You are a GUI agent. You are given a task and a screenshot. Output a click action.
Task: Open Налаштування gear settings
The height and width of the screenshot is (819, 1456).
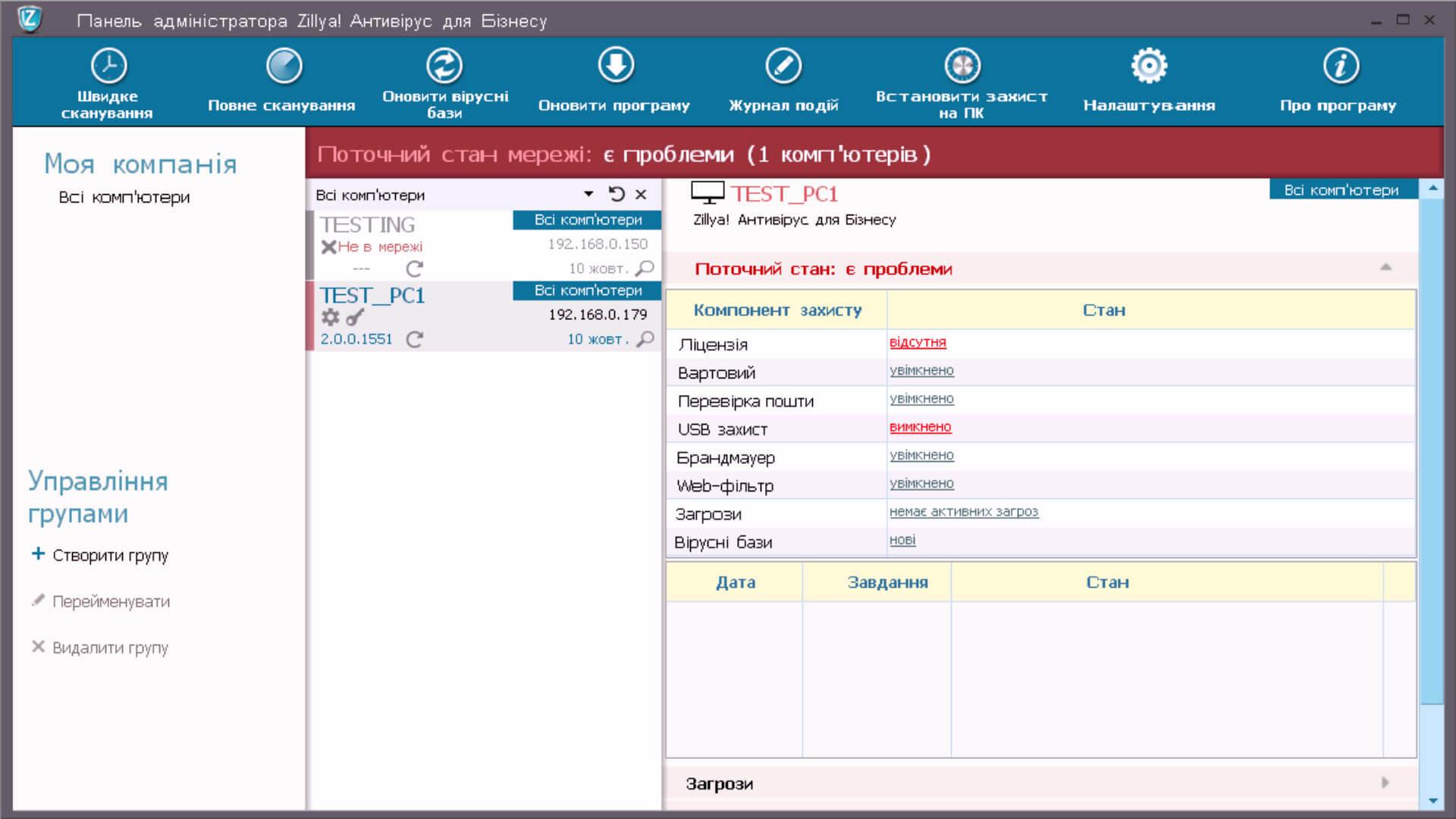tap(1149, 65)
